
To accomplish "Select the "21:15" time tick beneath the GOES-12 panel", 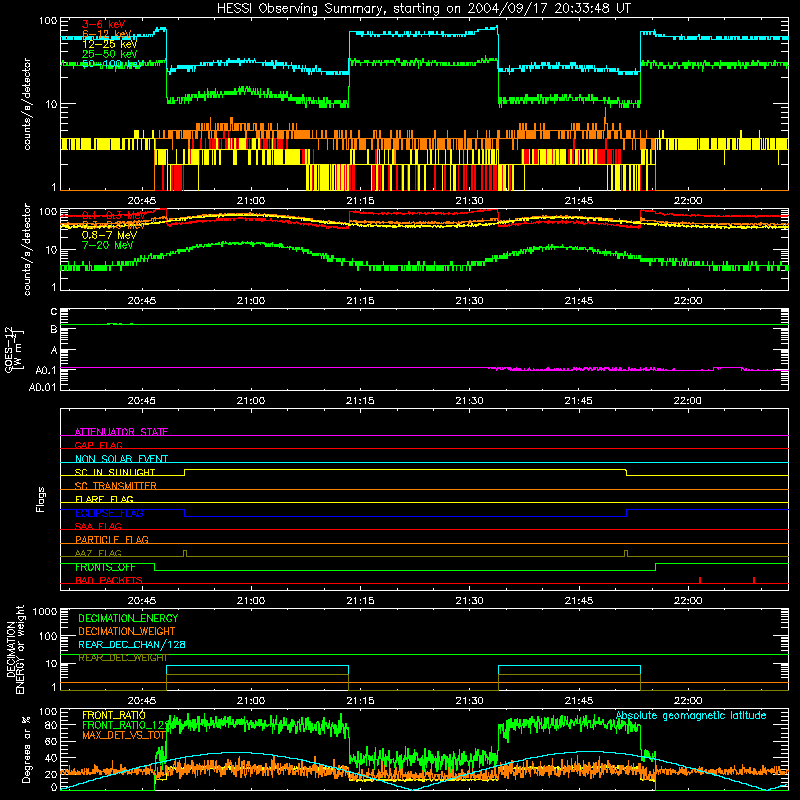I will [360, 401].
